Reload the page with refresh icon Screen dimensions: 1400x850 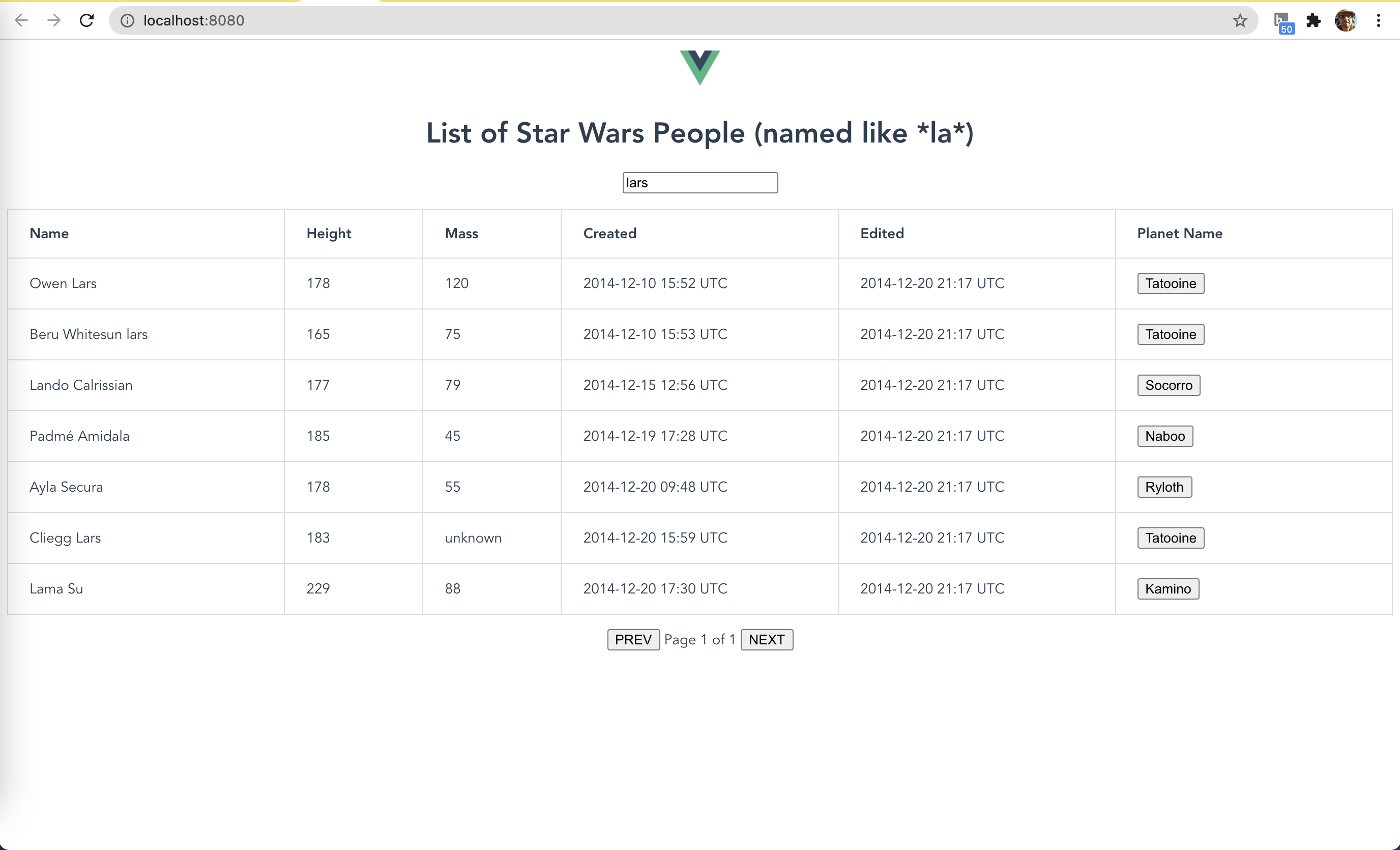click(86, 20)
